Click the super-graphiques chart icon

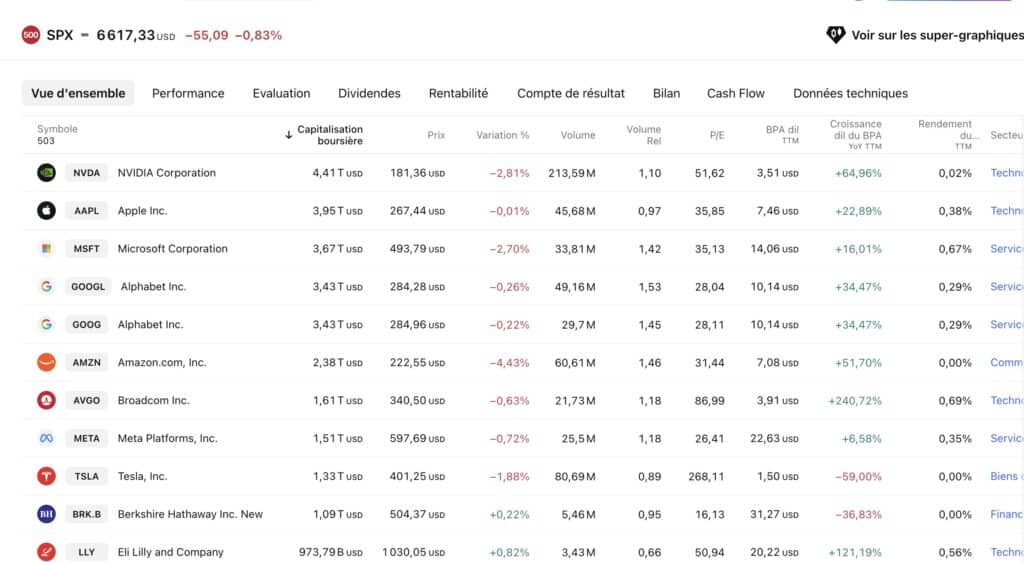coord(836,35)
